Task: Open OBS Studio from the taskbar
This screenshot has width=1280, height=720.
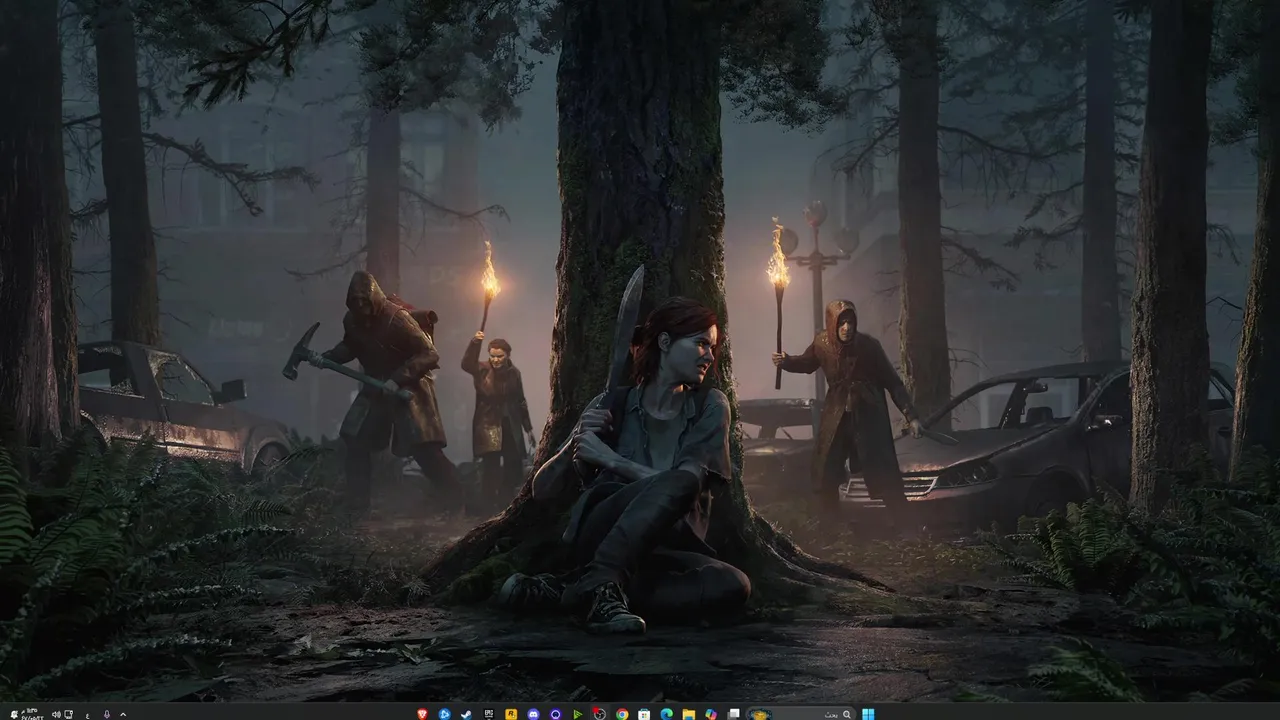Action: pos(599,714)
